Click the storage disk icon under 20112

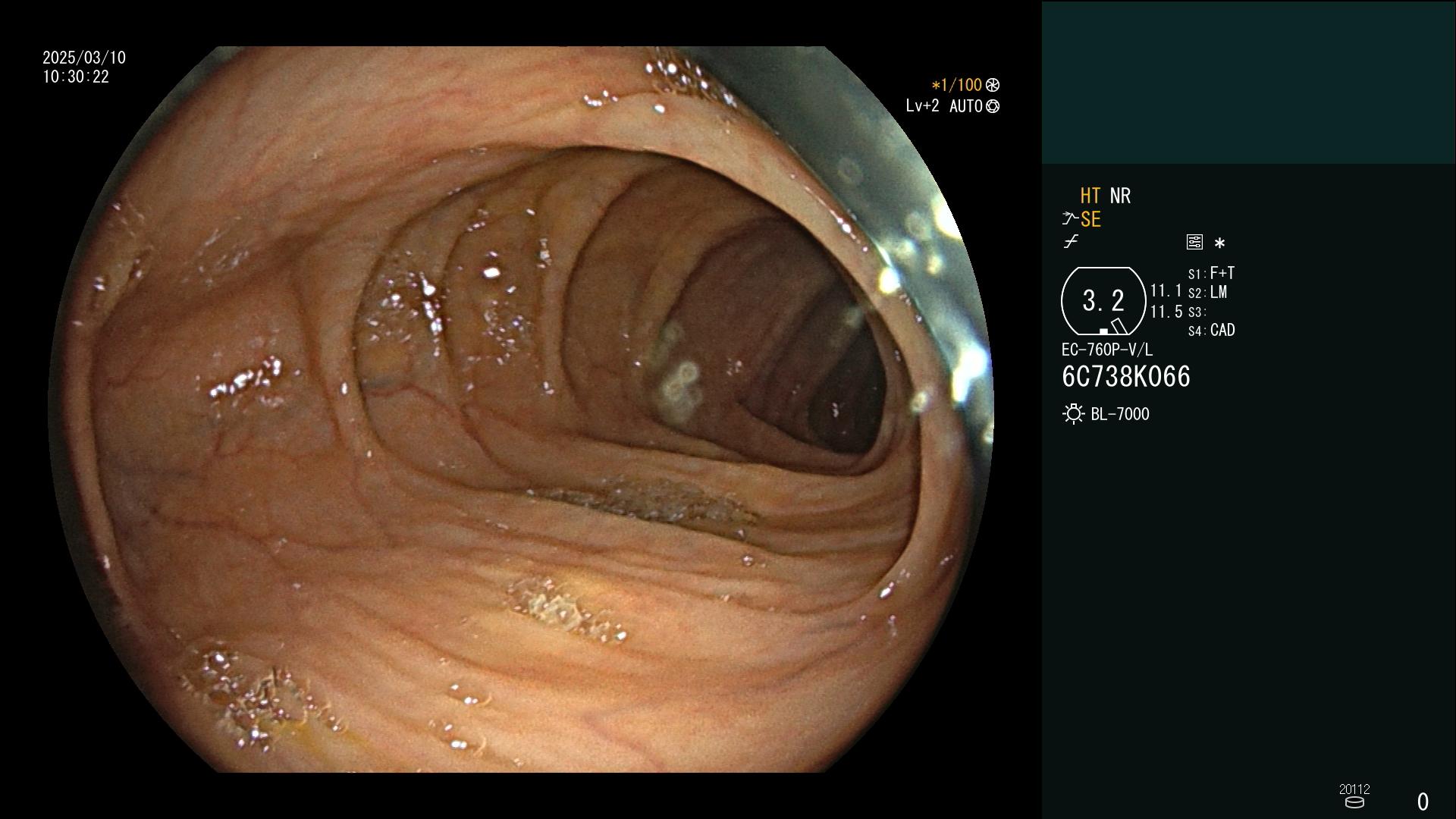point(1354,802)
